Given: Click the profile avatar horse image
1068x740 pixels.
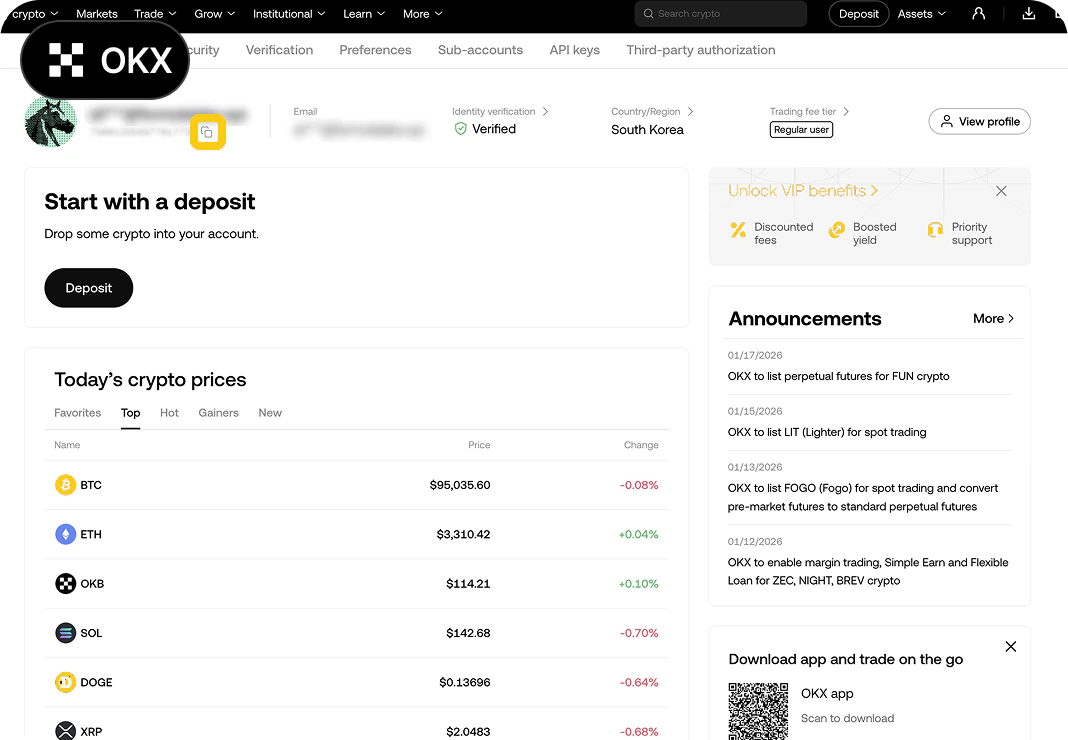Looking at the screenshot, I should [50, 121].
